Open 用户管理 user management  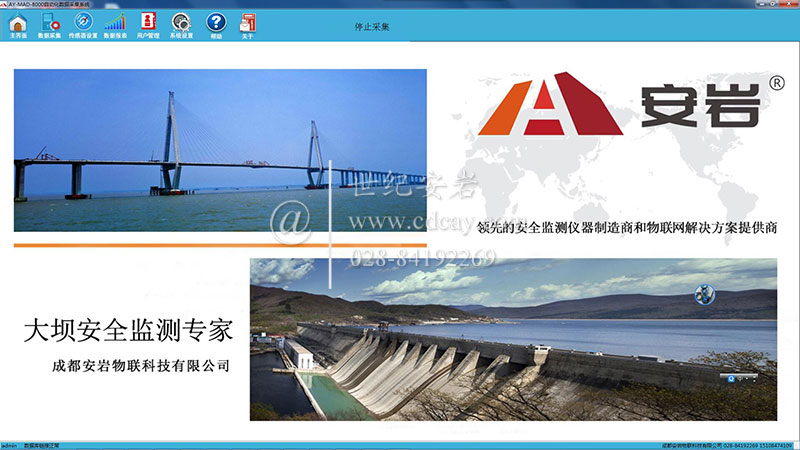pos(148,24)
